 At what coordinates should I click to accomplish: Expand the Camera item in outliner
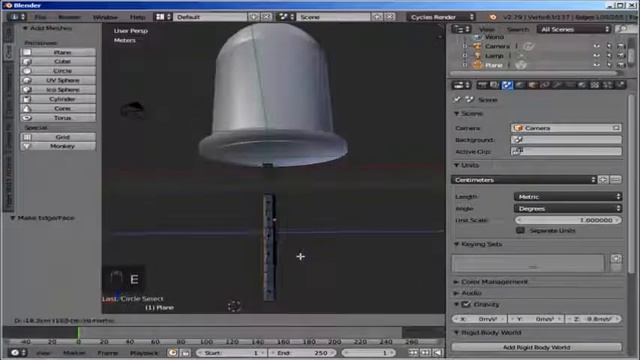pyautogui.click(x=465, y=46)
